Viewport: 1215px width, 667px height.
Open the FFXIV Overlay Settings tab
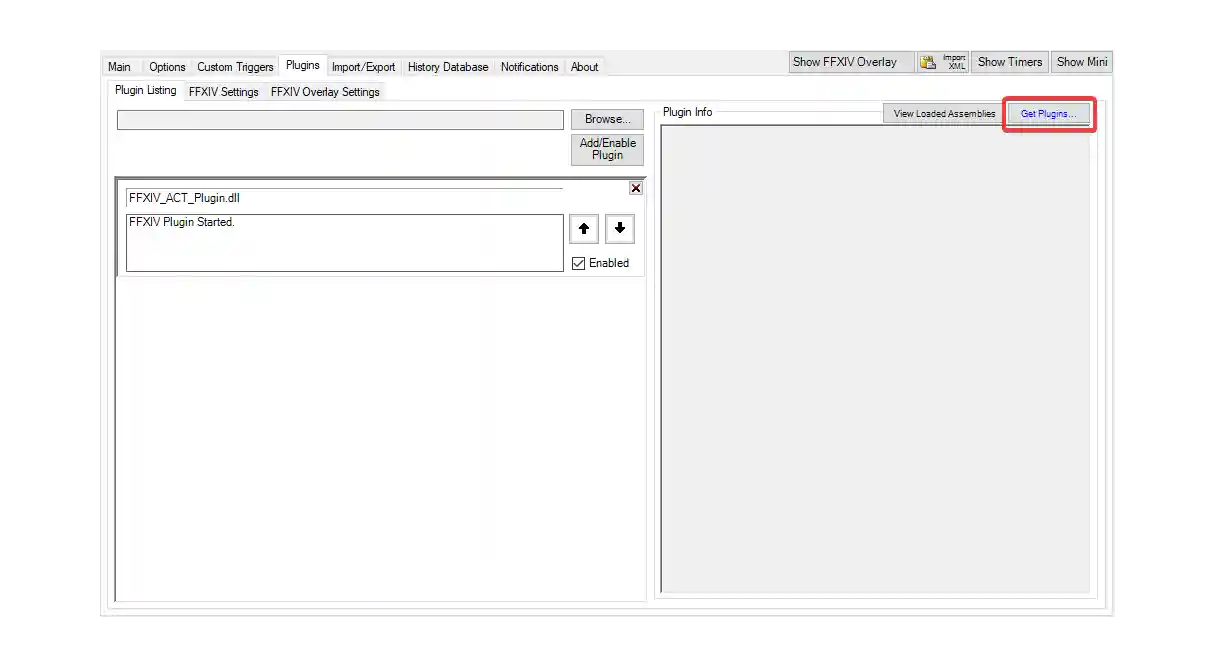coord(324,91)
